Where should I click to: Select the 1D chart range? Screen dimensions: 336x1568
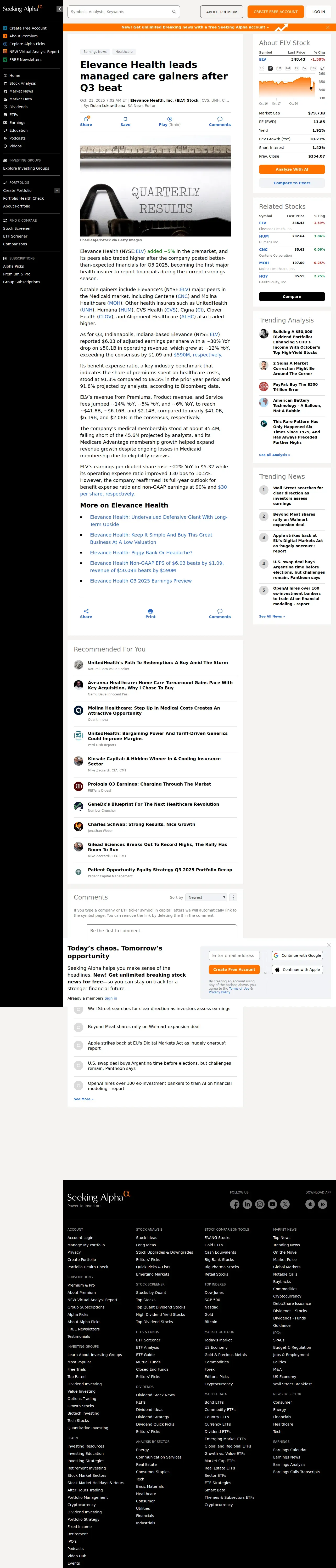click(262, 68)
